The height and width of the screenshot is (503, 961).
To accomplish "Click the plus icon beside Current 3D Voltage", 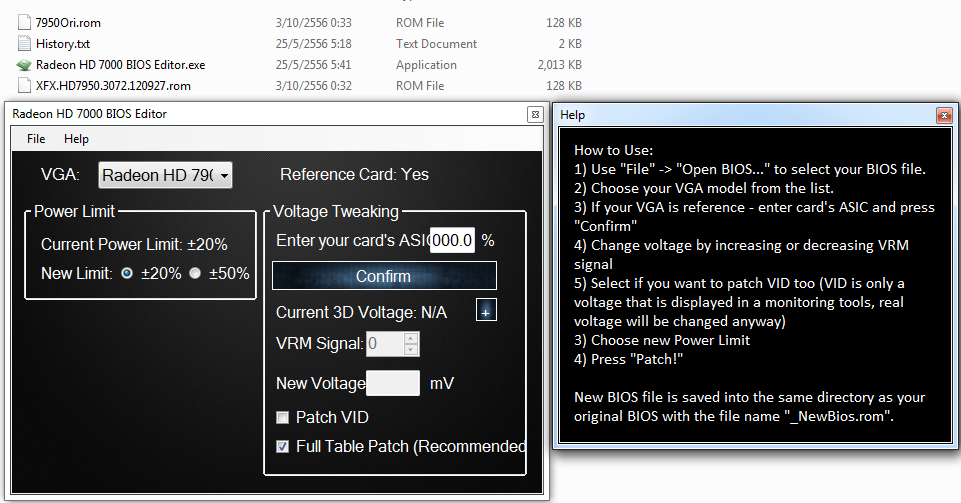I will coord(486,310).
